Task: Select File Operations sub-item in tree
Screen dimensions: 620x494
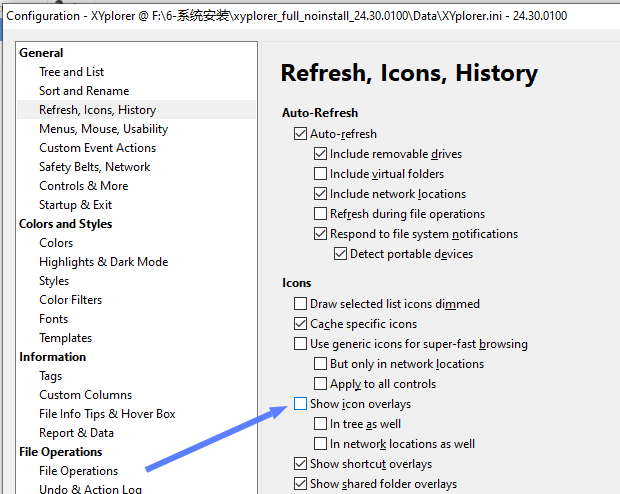Action: 78,471
